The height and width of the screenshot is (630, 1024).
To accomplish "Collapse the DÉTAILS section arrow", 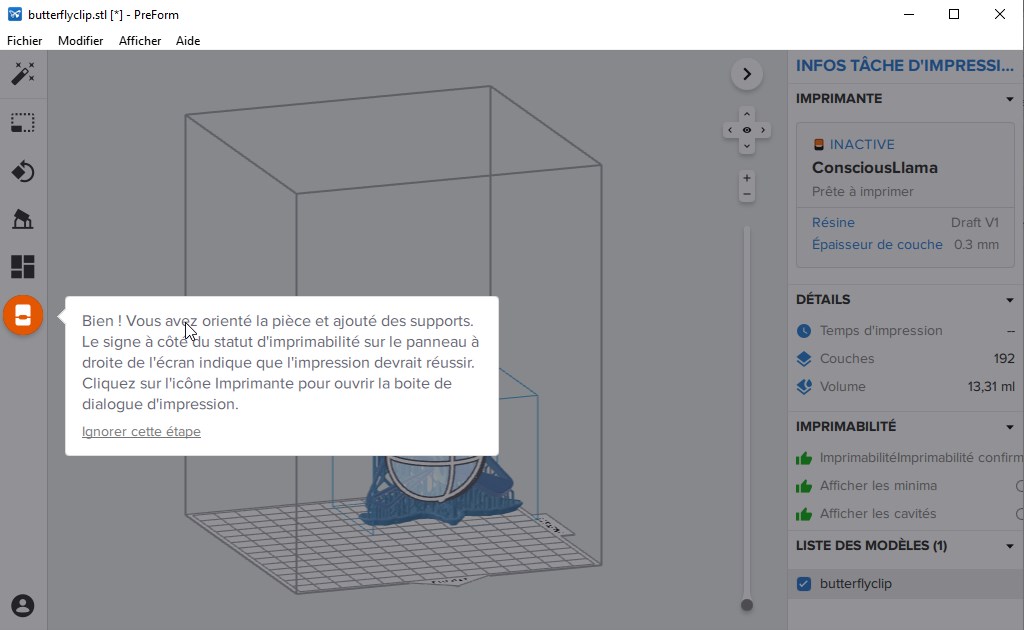I will tap(1010, 300).
